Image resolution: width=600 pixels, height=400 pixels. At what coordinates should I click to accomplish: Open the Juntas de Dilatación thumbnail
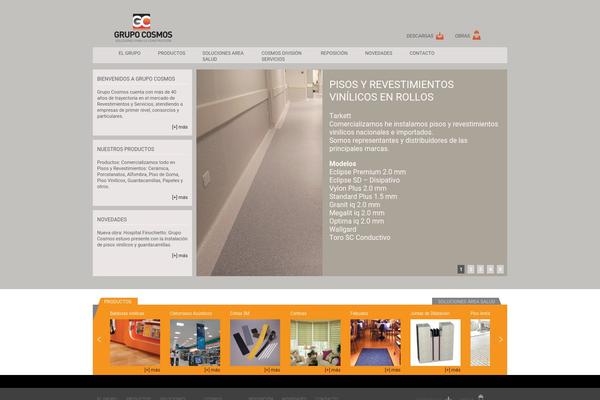[x=435, y=343]
